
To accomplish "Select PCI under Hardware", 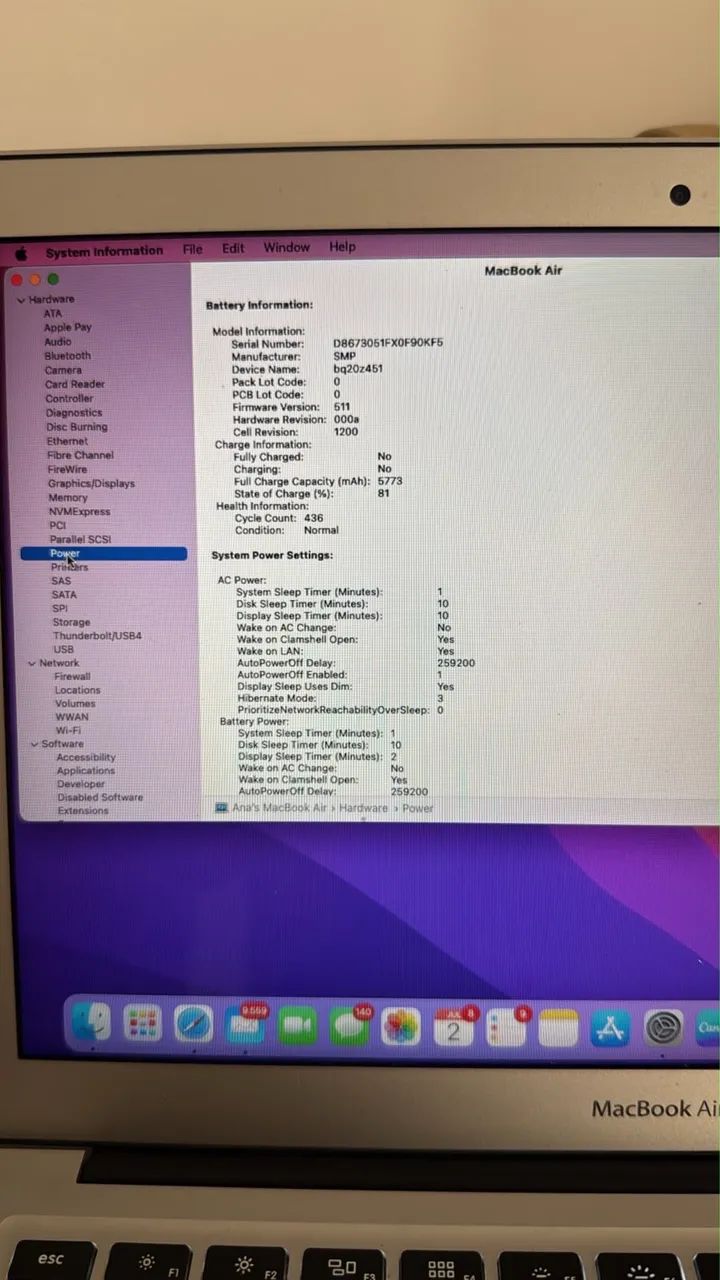I will pyautogui.click(x=58, y=525).
